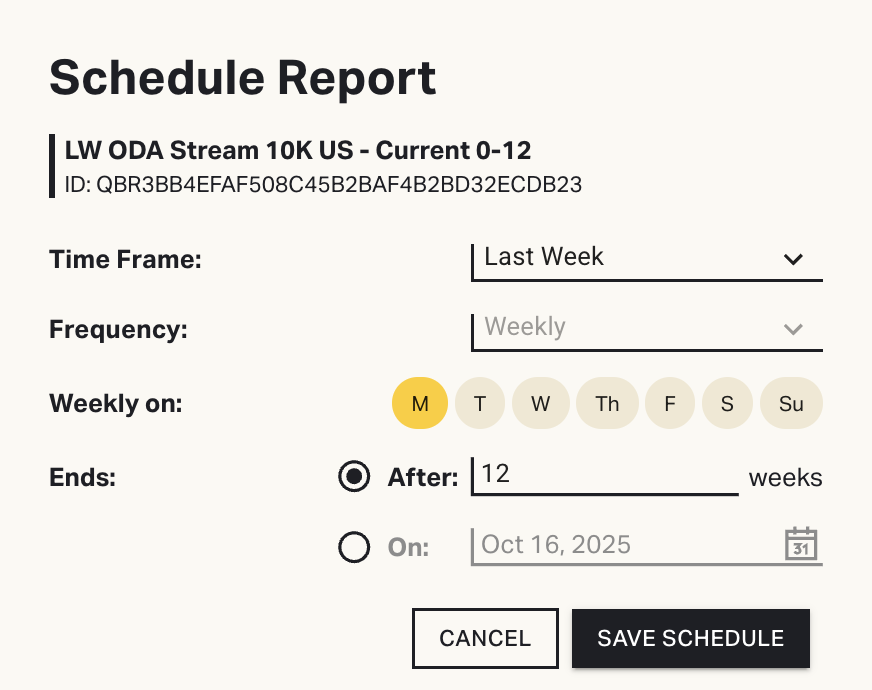Screen dimensions: 872x690
Task: Click the Cancel button
Action: 485,638
